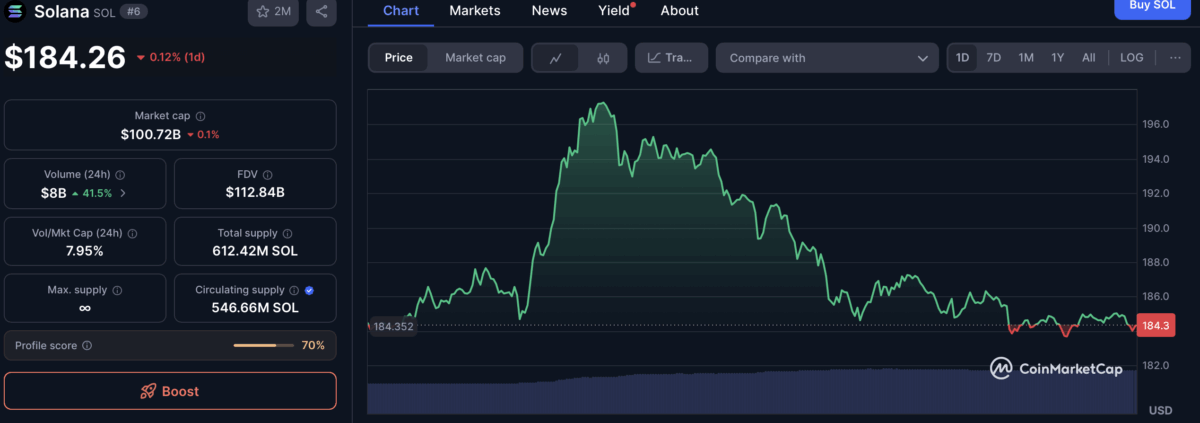Open TradingView chart option

(671, 58)
